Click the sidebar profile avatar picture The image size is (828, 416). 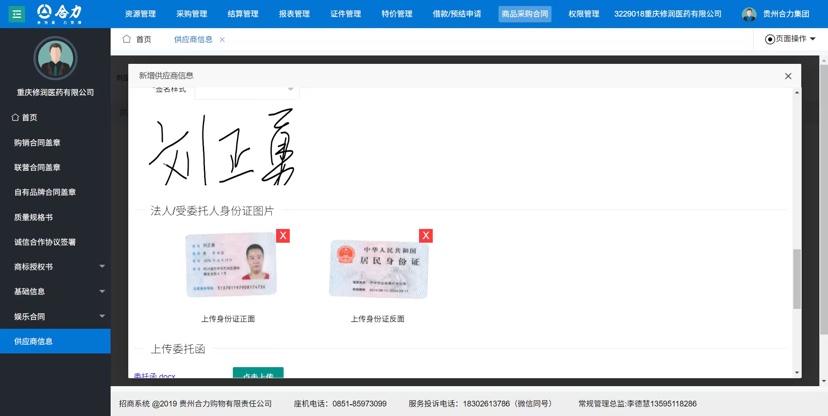[55, 58]
